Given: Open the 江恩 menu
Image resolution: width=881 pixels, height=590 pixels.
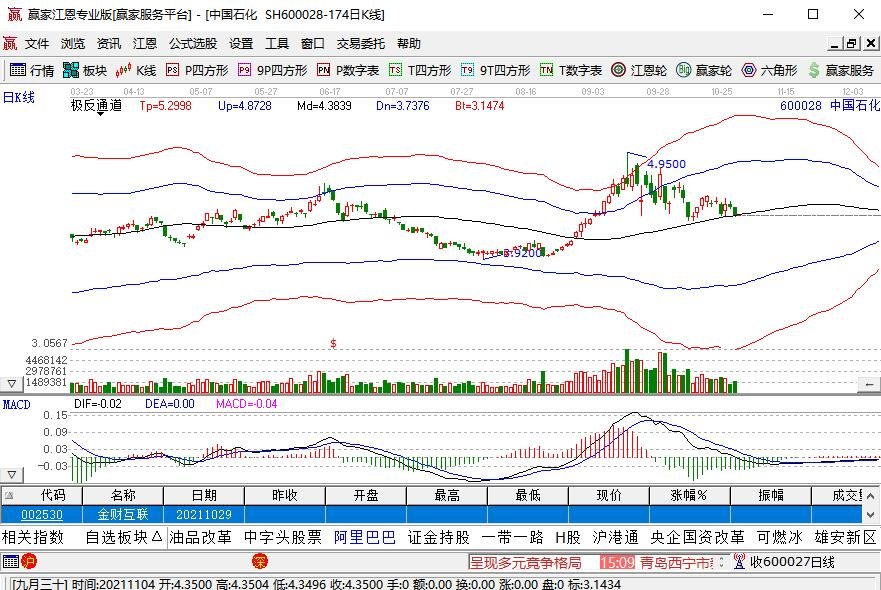Looking at the screenshot, I should point(145,43).
